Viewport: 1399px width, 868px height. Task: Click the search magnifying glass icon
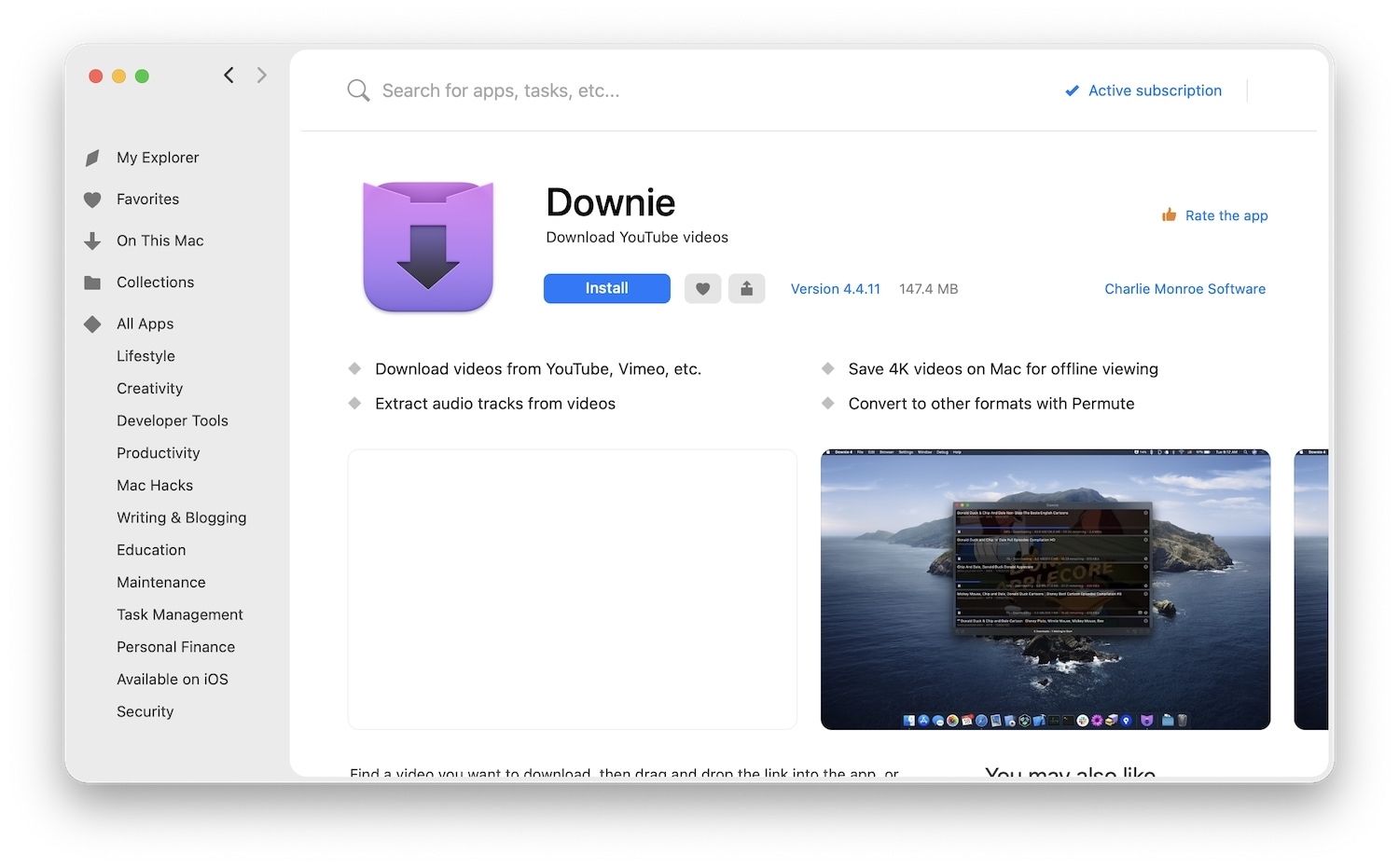[x=358, y=90]
